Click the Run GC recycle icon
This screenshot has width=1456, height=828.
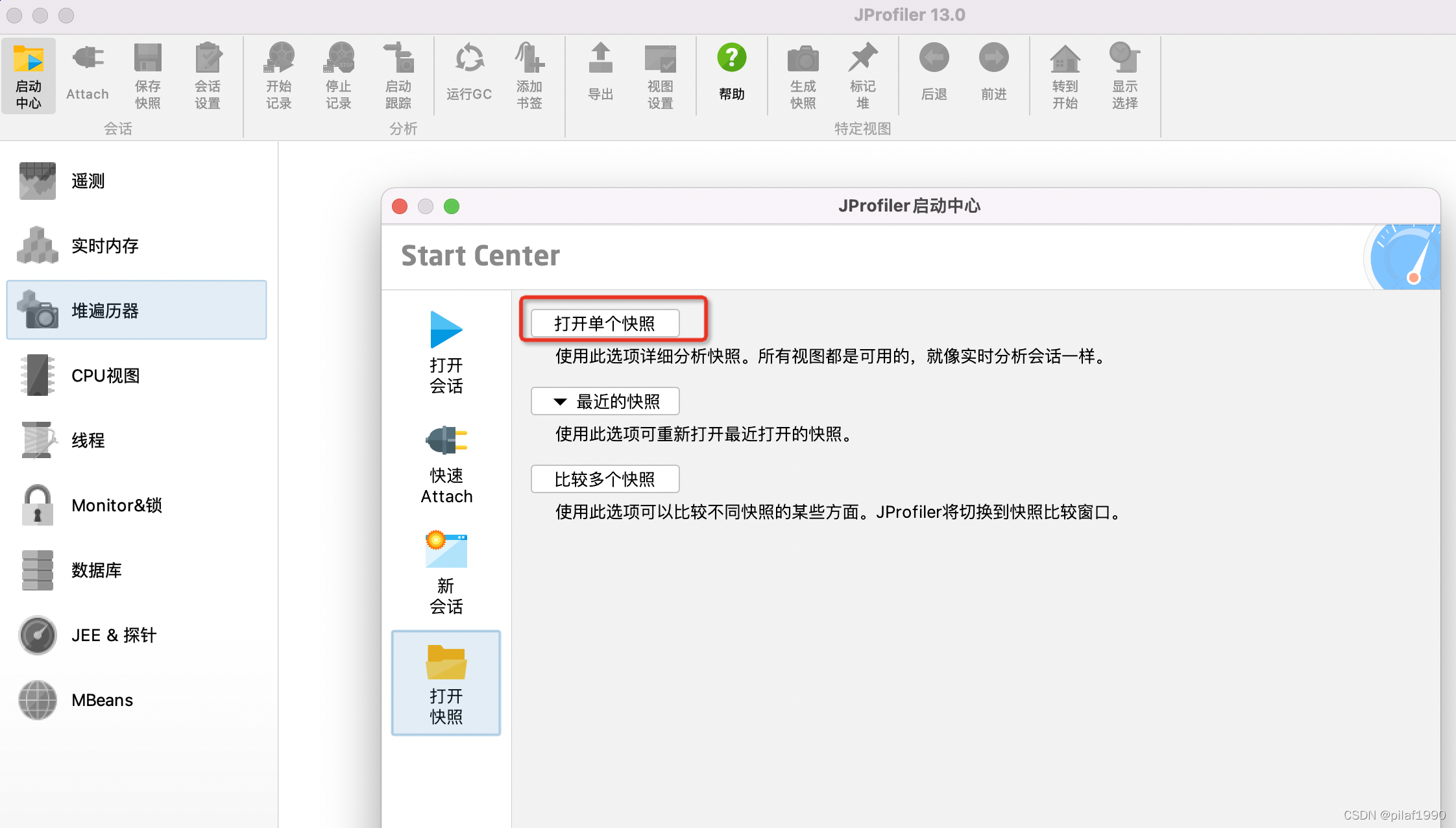[x=468, y=58]
